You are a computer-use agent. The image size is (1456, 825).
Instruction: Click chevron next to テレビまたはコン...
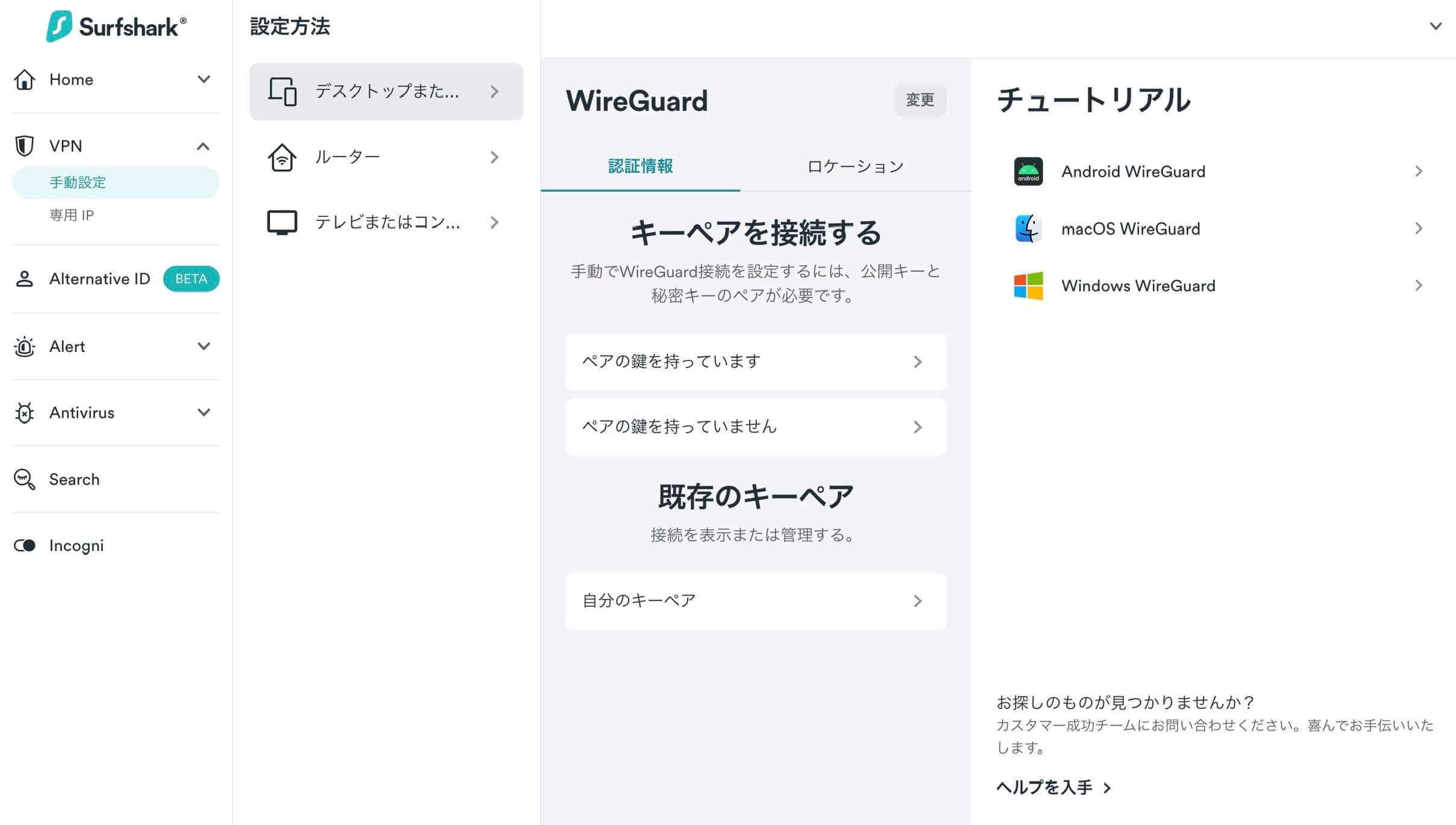pyautogui.click(x=495, y=222)
